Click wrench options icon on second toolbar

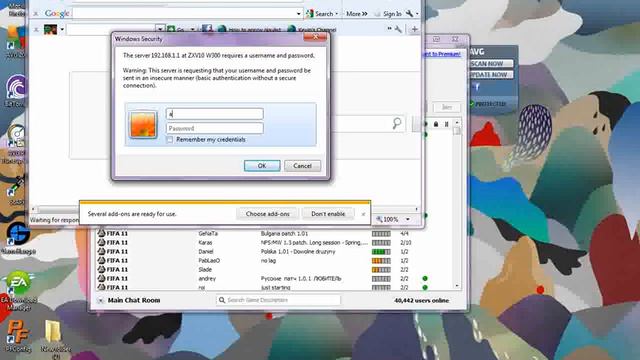point(398,29)
